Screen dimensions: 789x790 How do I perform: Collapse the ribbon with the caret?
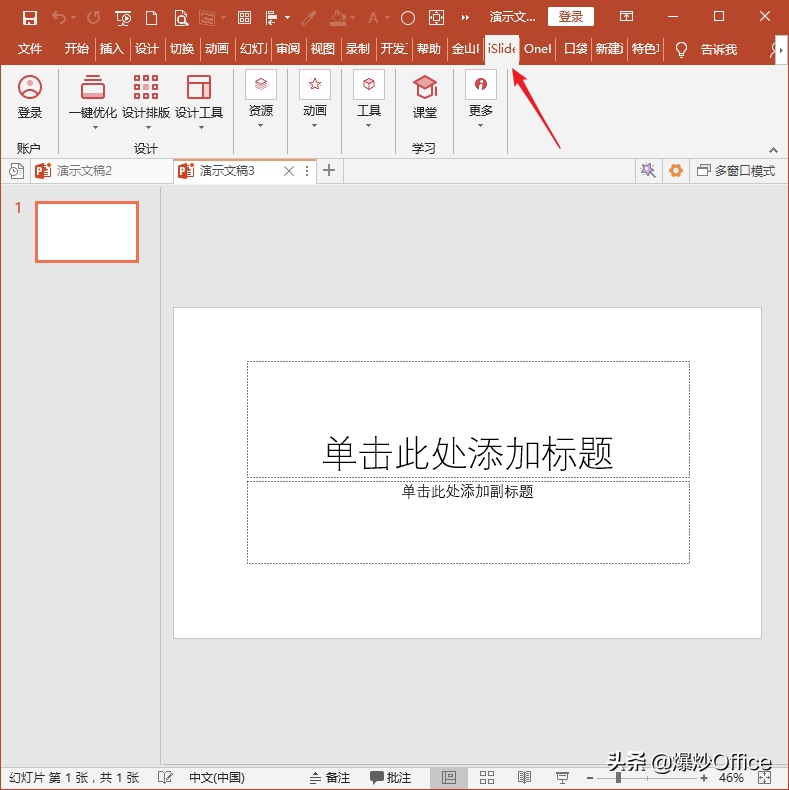(773, 150)
